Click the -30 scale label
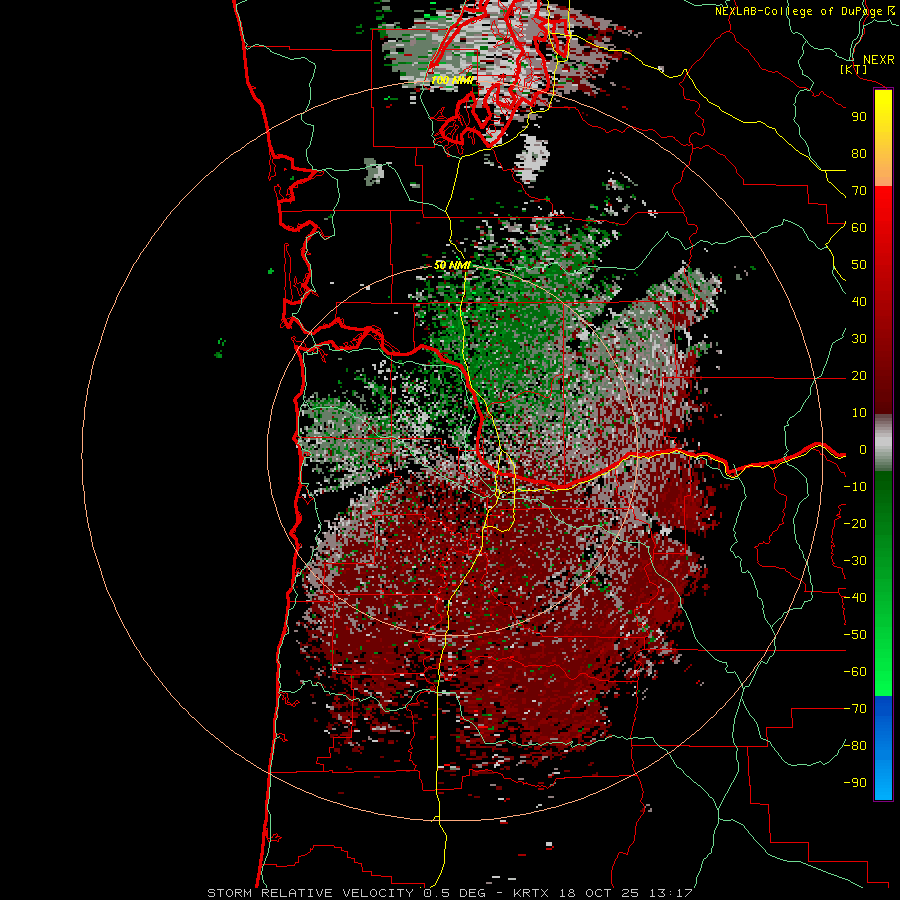This screenshot has width=900, height=900. pyautogui.click(x=855, y=561)
